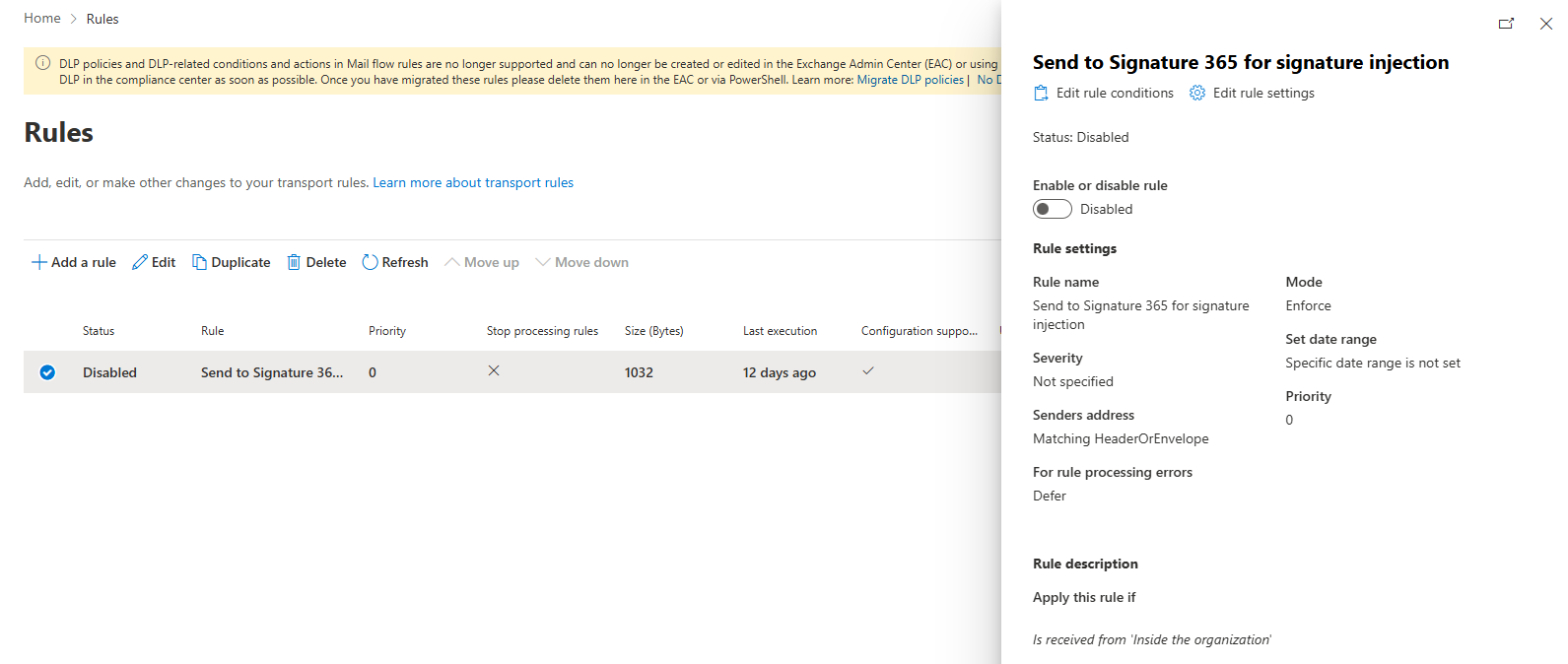Viewport: 1568px width, 664px height.
Task: Open rule details panel in new window
Action: pos(1506,24)
